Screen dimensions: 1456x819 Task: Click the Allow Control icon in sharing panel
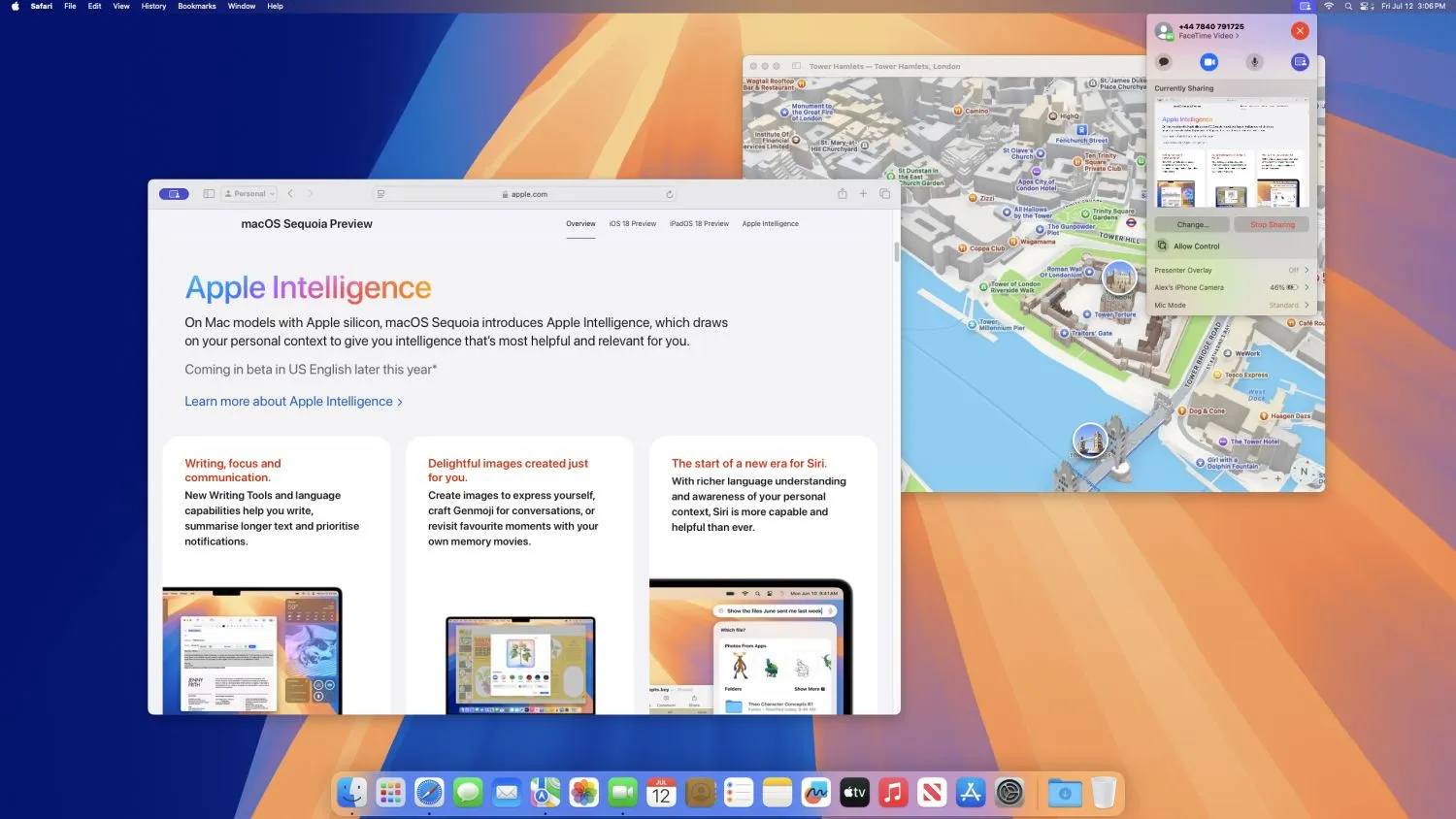(1161, 246)
